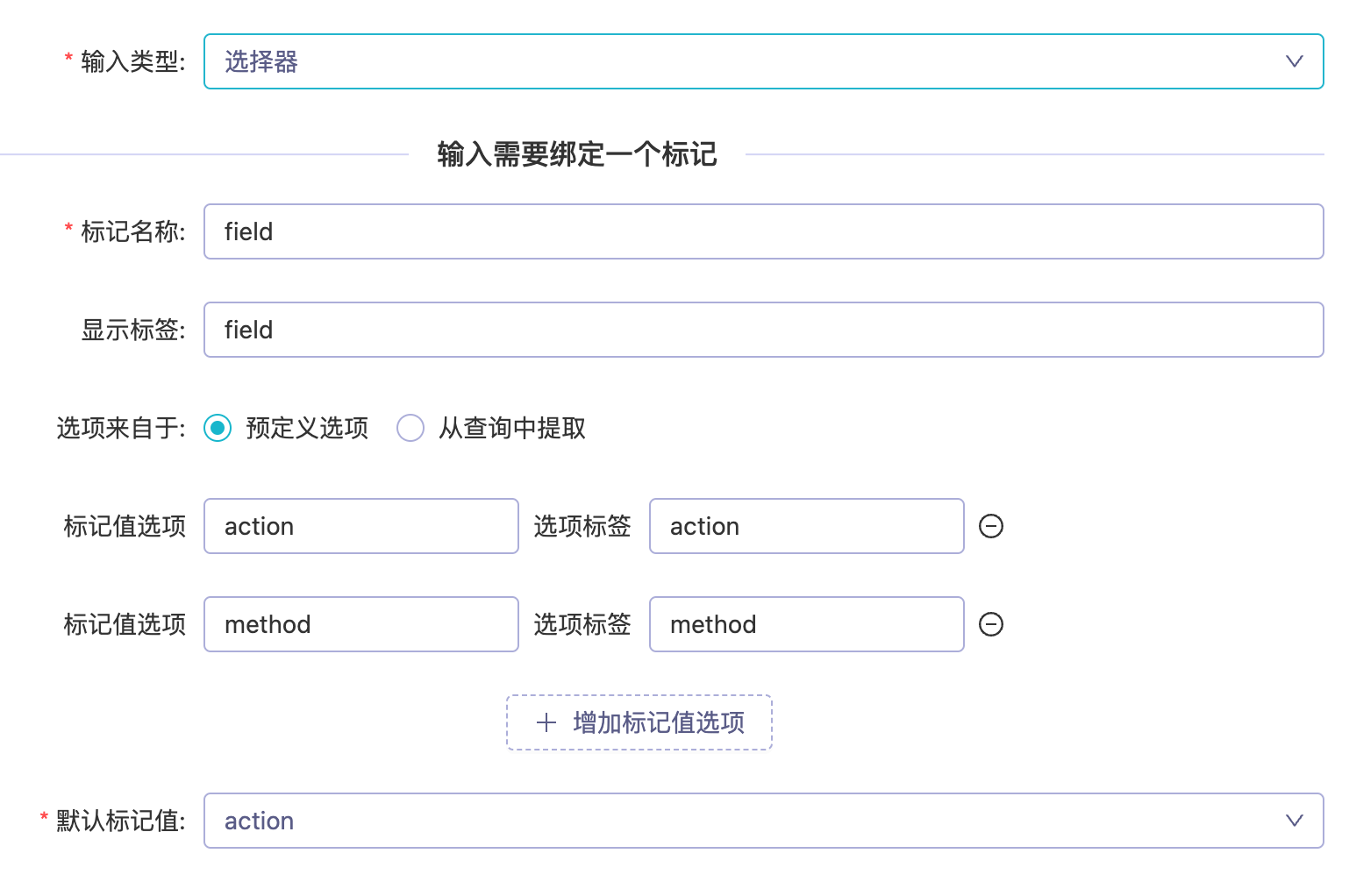Select the 从查询中提取 radio button
Image resolution: width=1349 pixels, height=896 pixels.
tap(410, 428)
